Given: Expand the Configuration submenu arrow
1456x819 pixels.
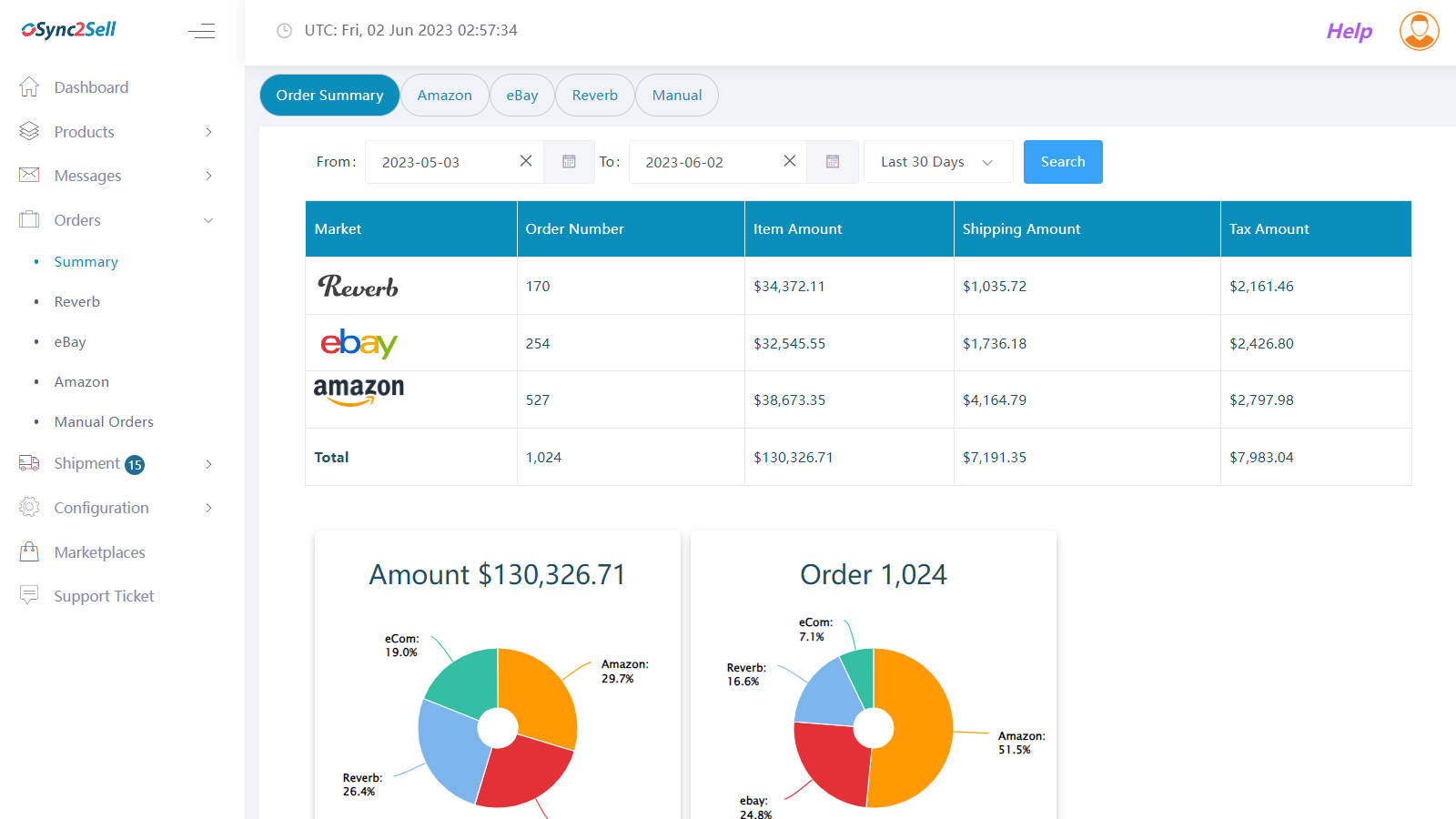Looking at the screenshot, I should coord(208,508).
